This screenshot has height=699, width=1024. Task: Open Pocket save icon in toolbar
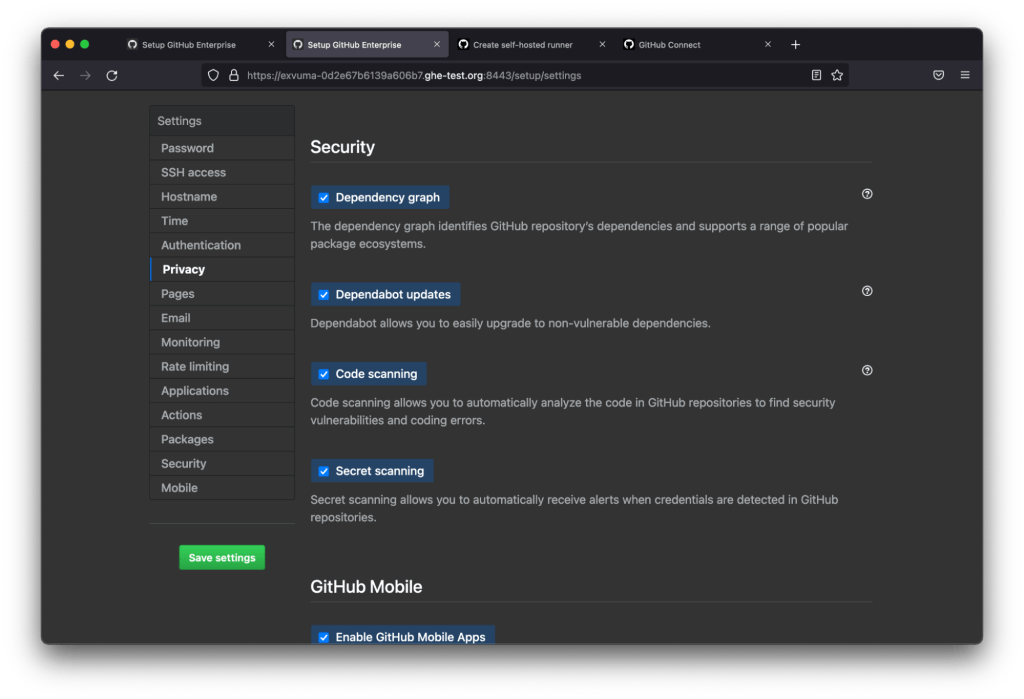tap(938, 75)
